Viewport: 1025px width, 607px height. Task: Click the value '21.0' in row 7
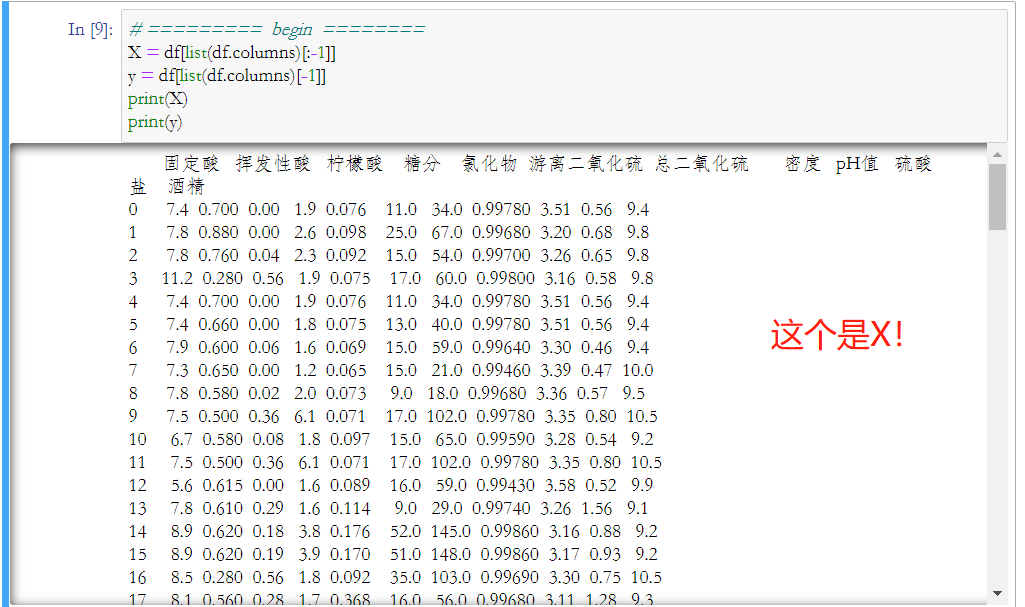[447, 370]
